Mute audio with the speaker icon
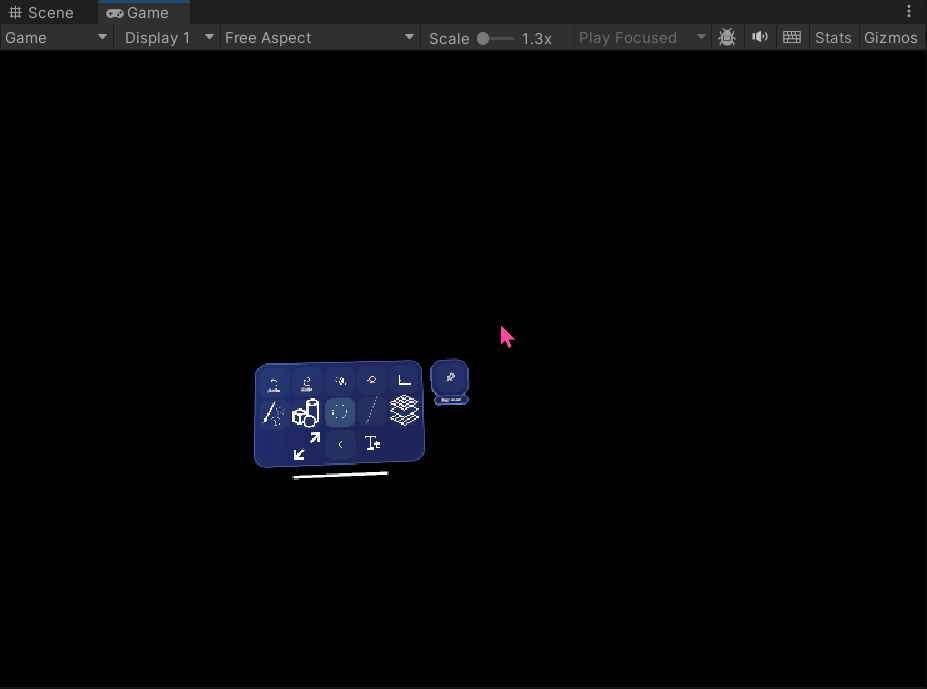 pyautogui.click(x=760, y=38)
